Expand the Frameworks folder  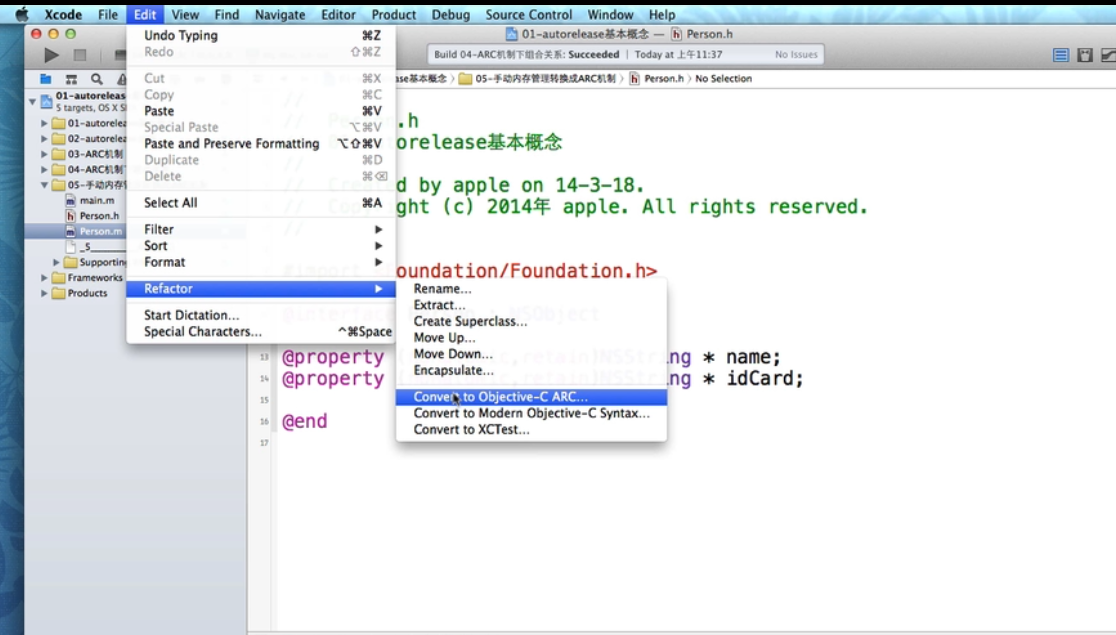[x=44, y=278]
